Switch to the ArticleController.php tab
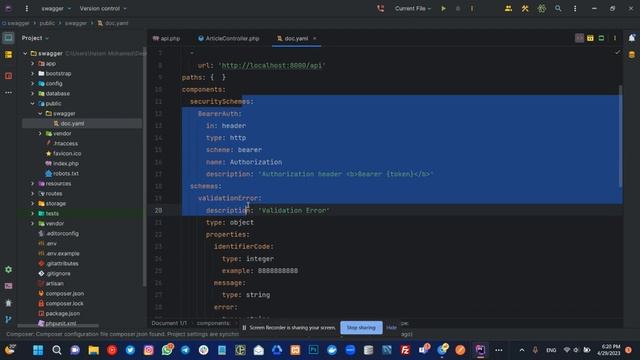640x360 pixels. [x=229, y=38]
